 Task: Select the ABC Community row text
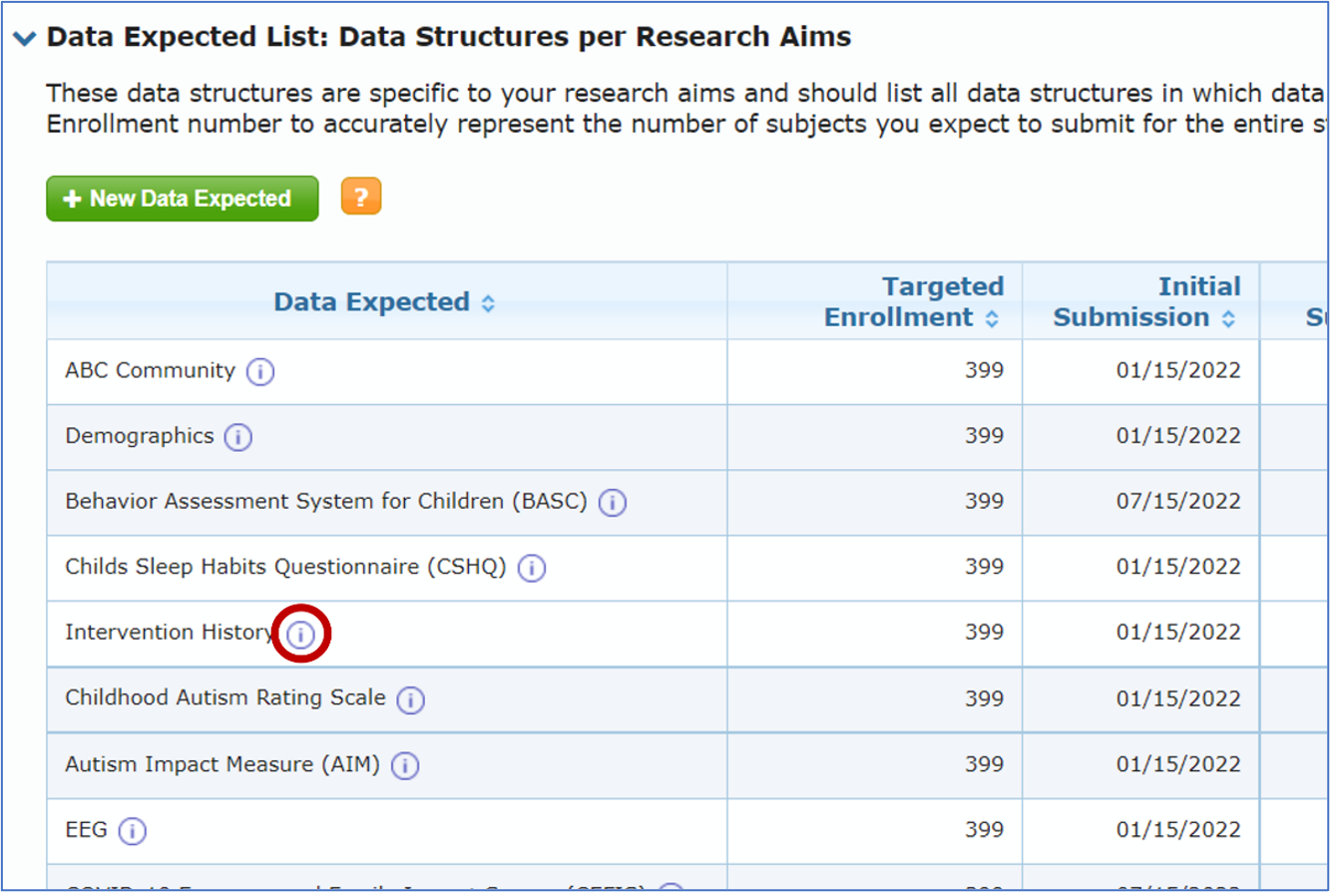click(x=150, y=370)
